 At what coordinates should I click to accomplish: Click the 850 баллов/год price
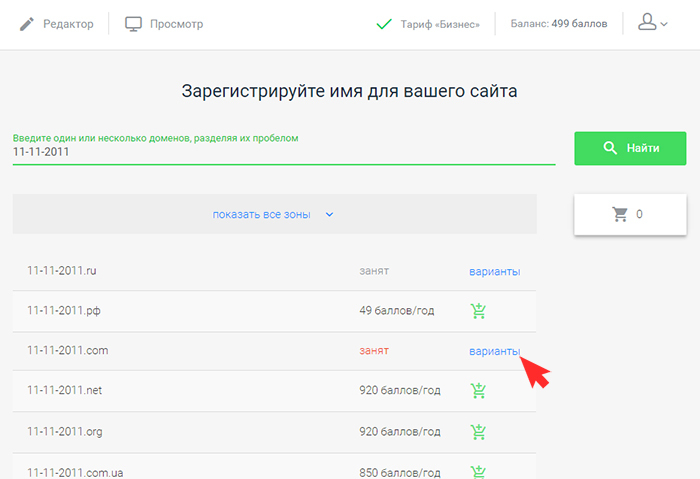click(400, 472)
